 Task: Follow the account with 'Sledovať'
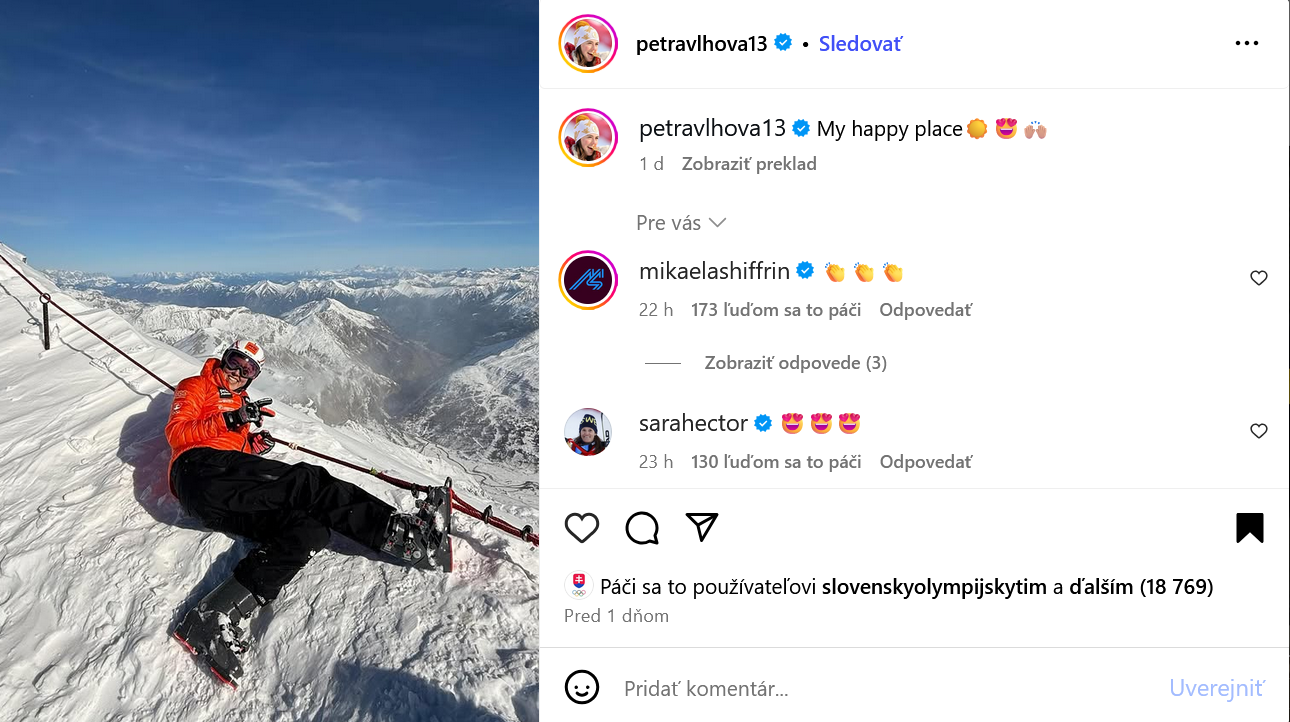pyautogui.click(x=860, y=43)
